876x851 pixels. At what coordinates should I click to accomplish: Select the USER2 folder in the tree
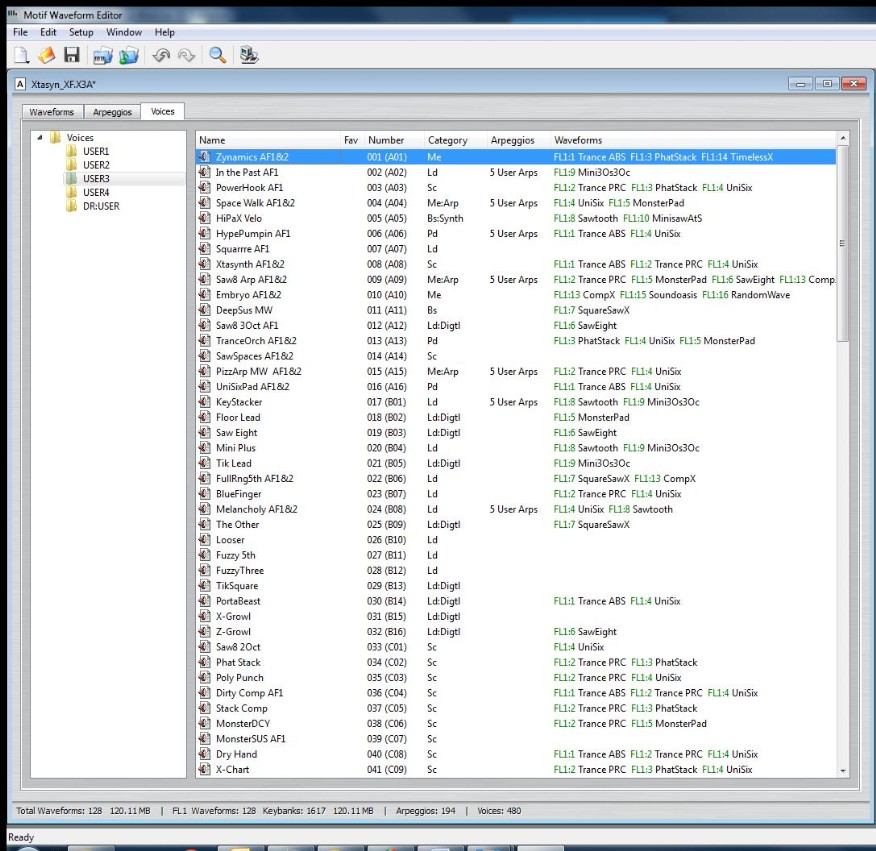click(96, 165)
